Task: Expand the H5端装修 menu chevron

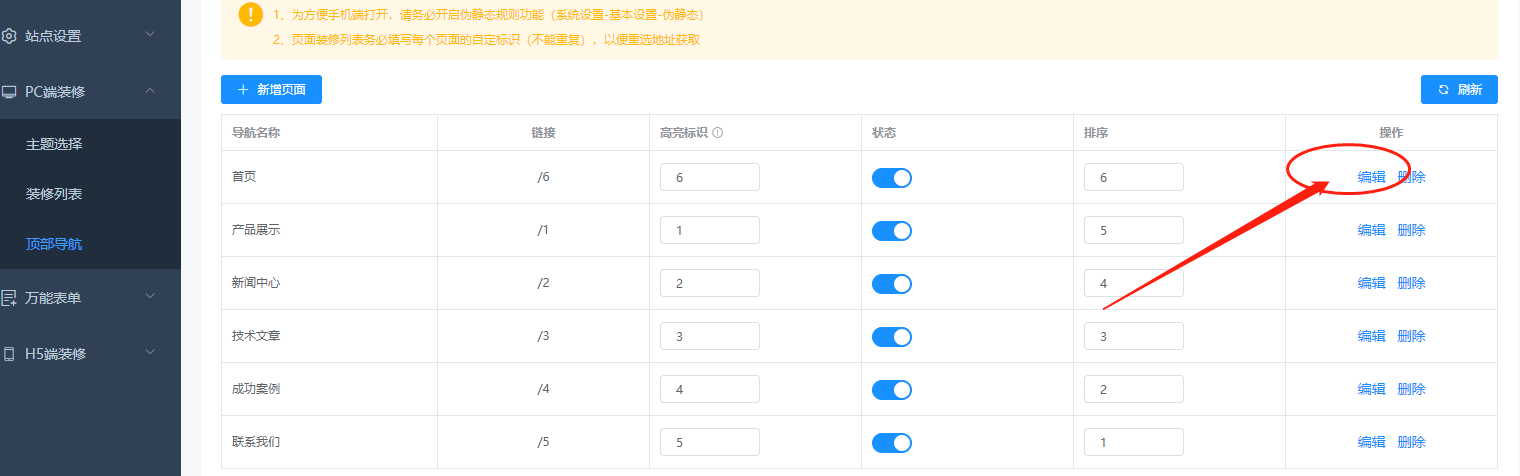Action: 150,352
